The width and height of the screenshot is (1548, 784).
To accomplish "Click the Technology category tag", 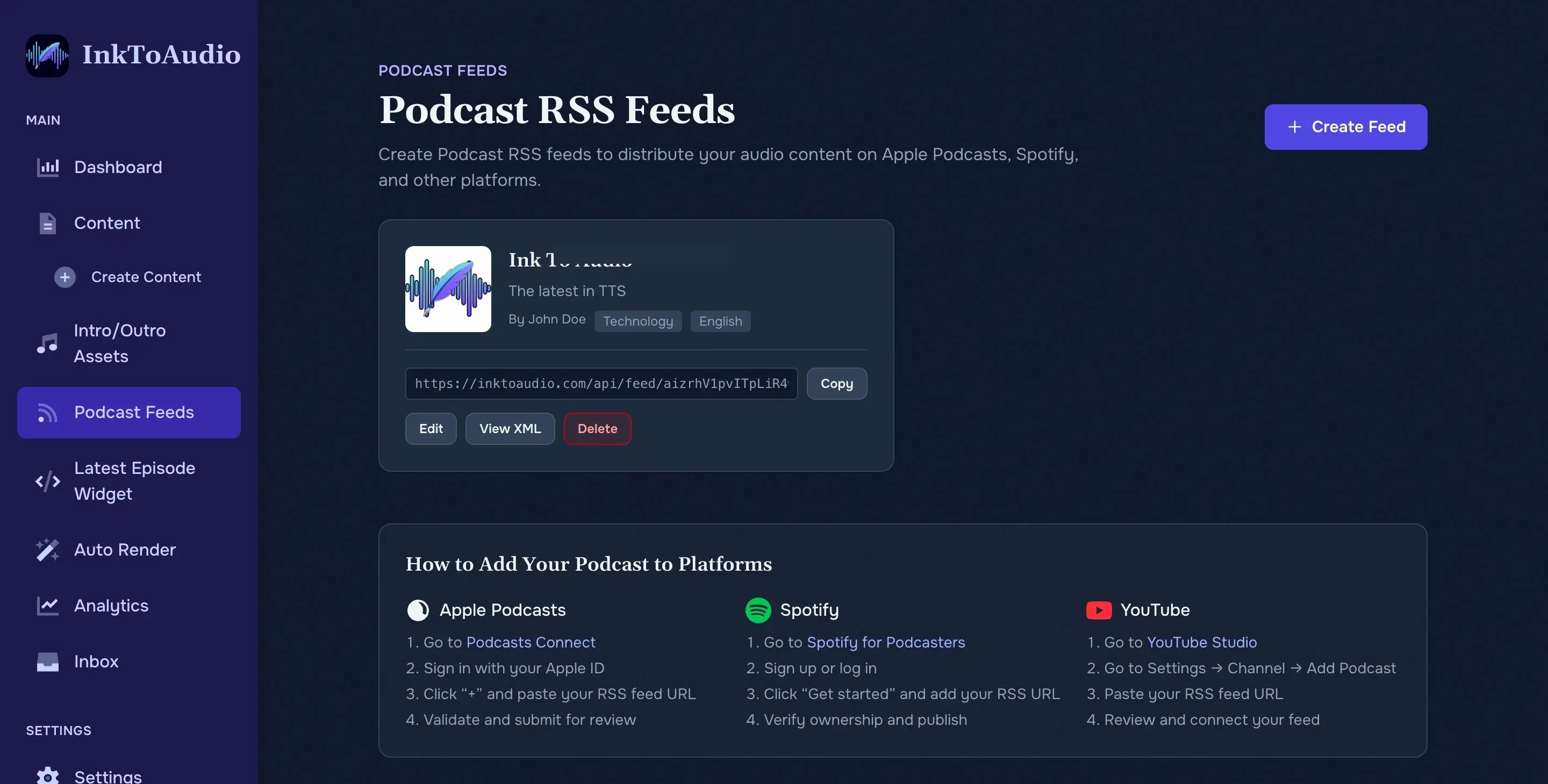I will pos(637,321).
